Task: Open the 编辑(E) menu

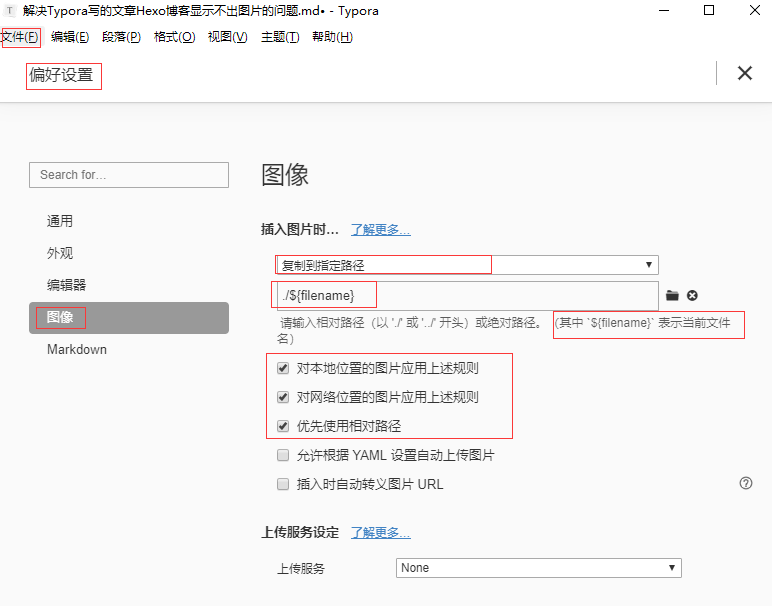Action: (70, 37)
